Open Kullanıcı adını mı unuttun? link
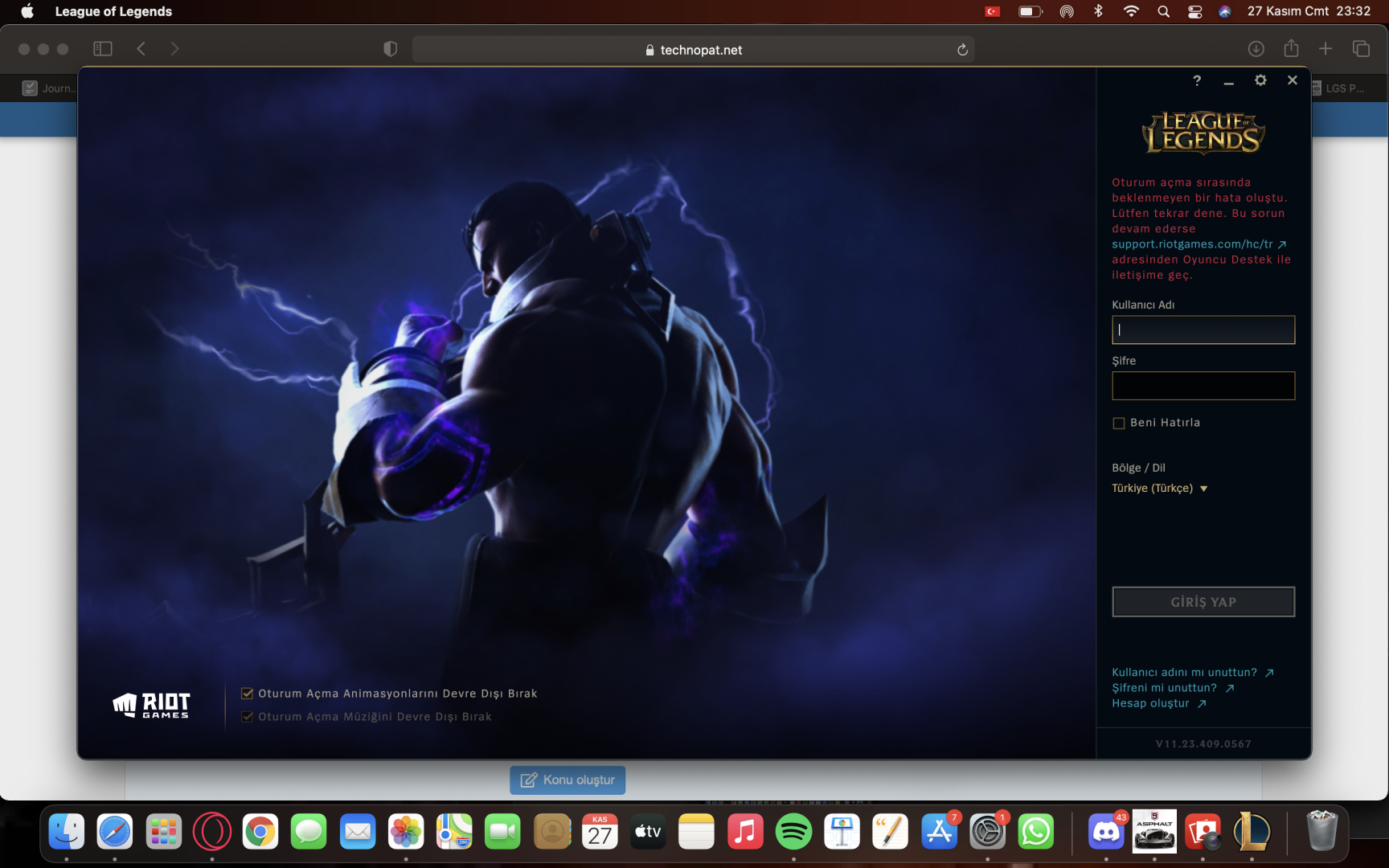Viewport: 1389px width, 868px height. [x=1193, y=673]
